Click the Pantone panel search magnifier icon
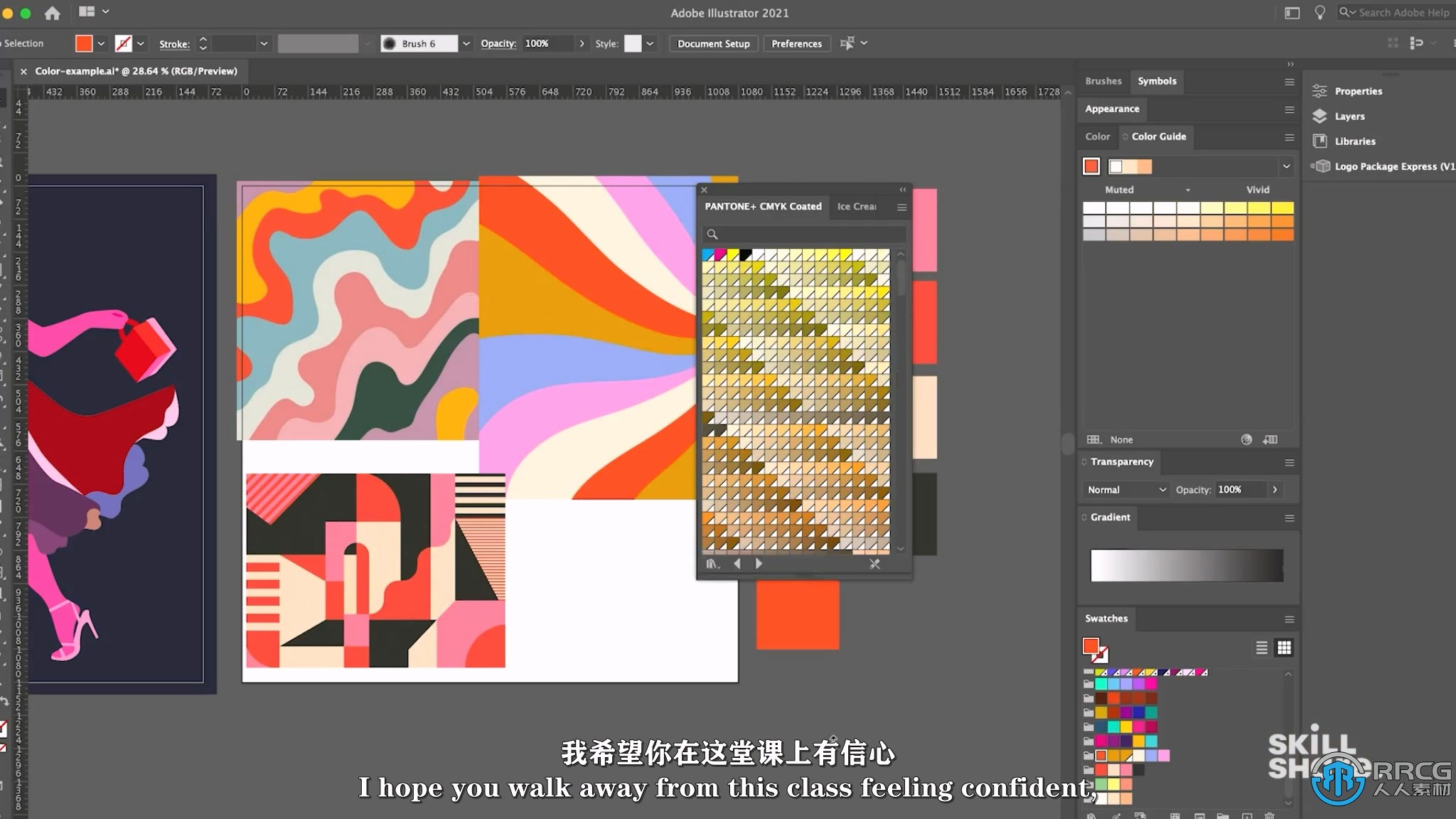The image size is (1456, 819). (x=712, y=234)
